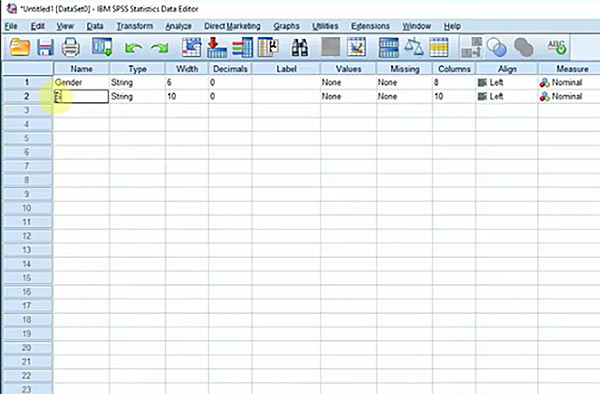
Task: Select row header number 2
Action: [x=27, y=96]
